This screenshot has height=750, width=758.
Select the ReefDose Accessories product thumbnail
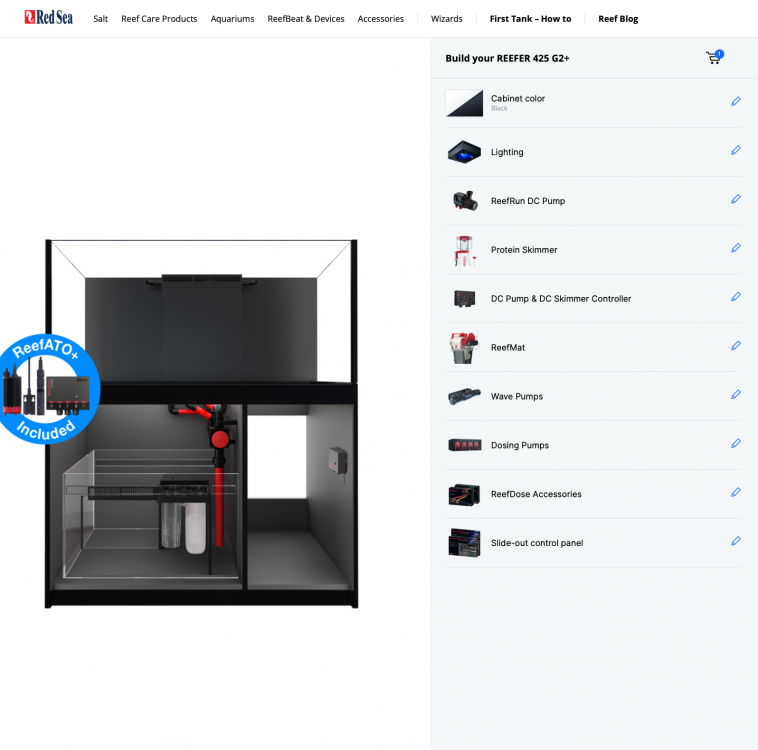pyautogui.click(x=464, y=494)
